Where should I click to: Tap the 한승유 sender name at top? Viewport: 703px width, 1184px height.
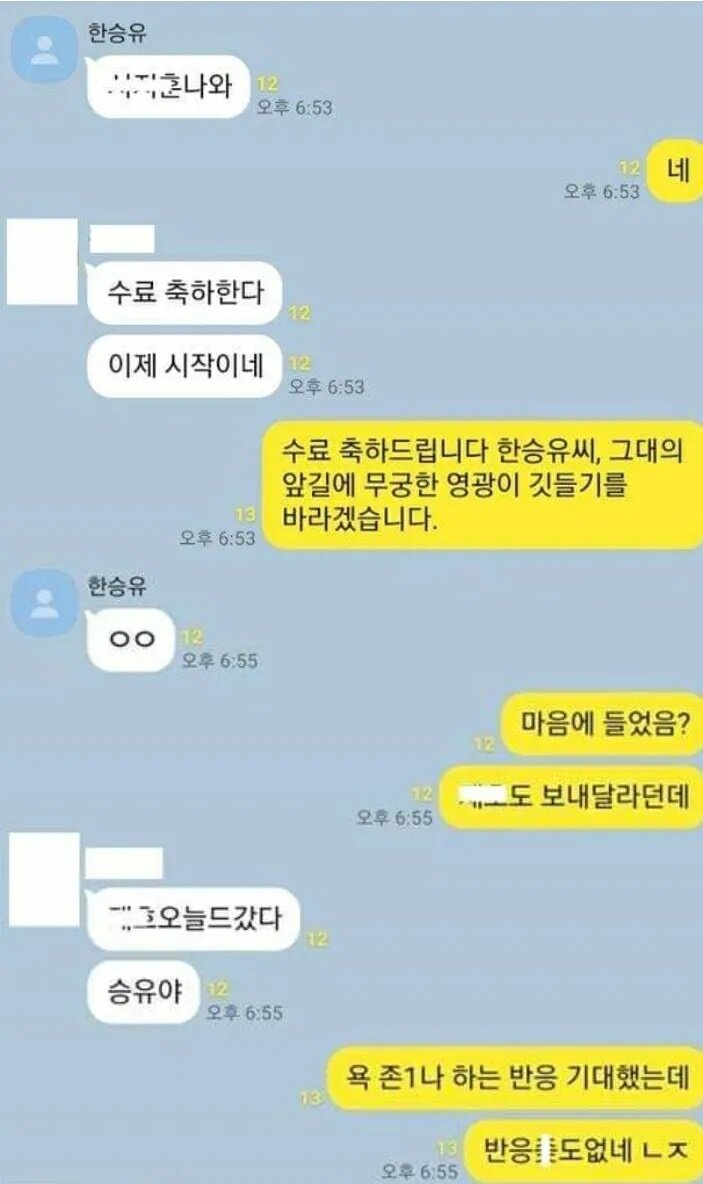[x=117, y=33]
